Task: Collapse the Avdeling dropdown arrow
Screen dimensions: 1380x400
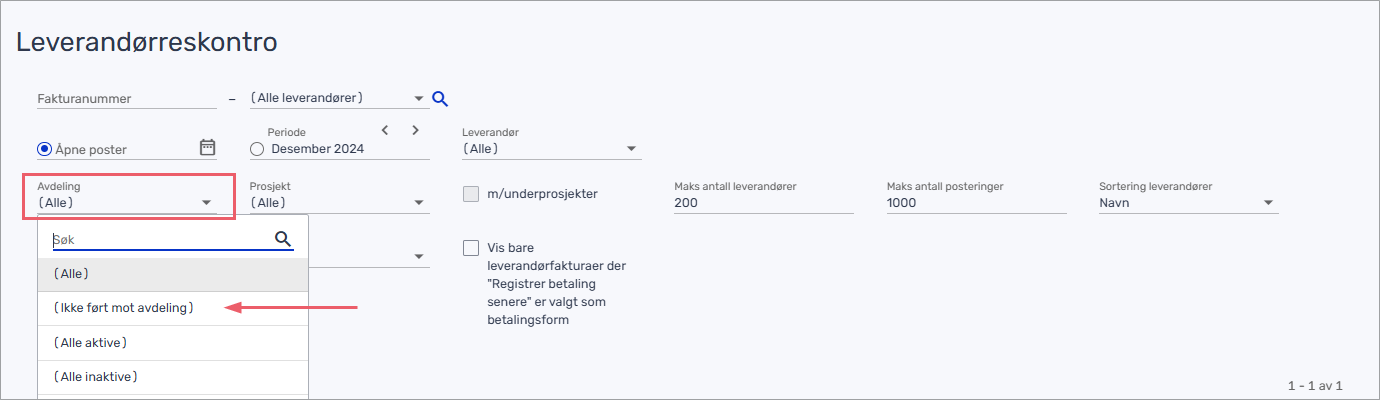Action: point(207,203)
